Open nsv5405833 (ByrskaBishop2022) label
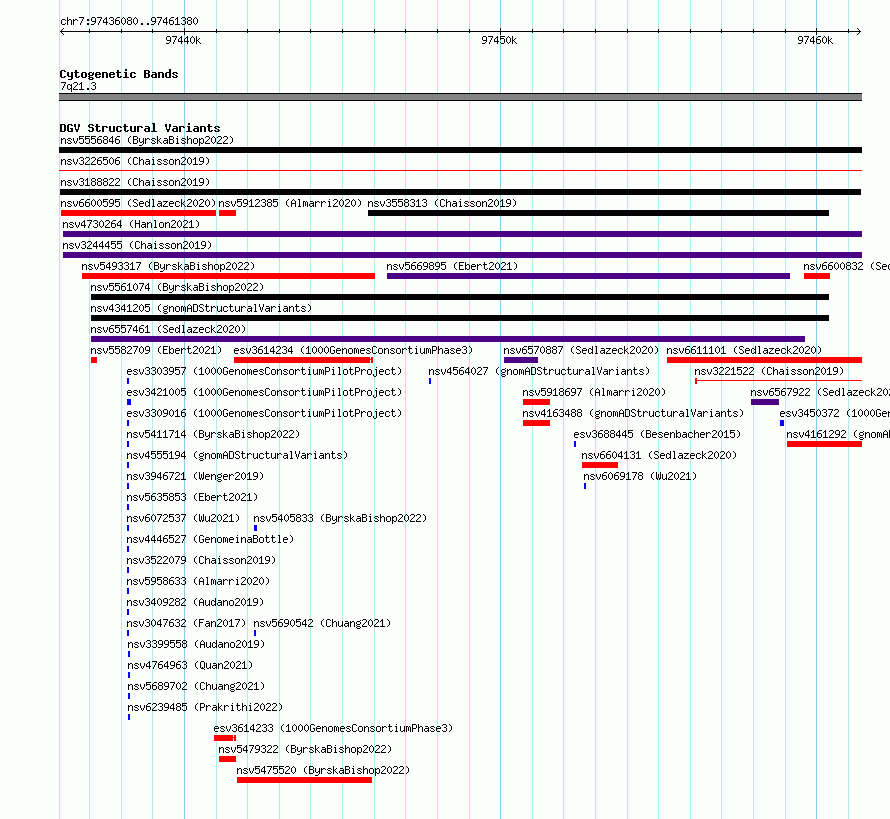Screen dimensions: 890x819 [x=340, y=518]
